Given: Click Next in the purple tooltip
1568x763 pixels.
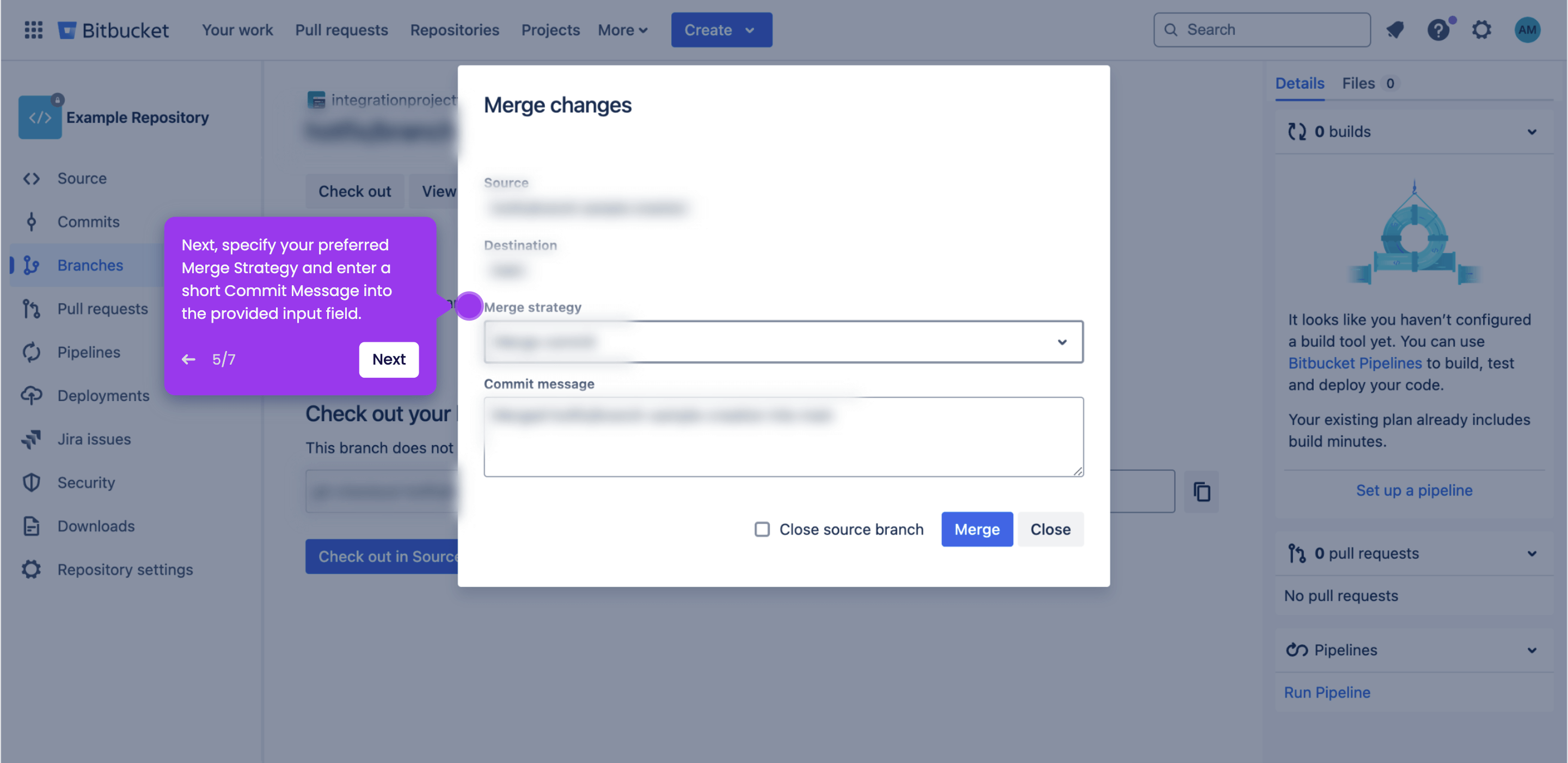Looking at the screenshot, I should [388, 359].
